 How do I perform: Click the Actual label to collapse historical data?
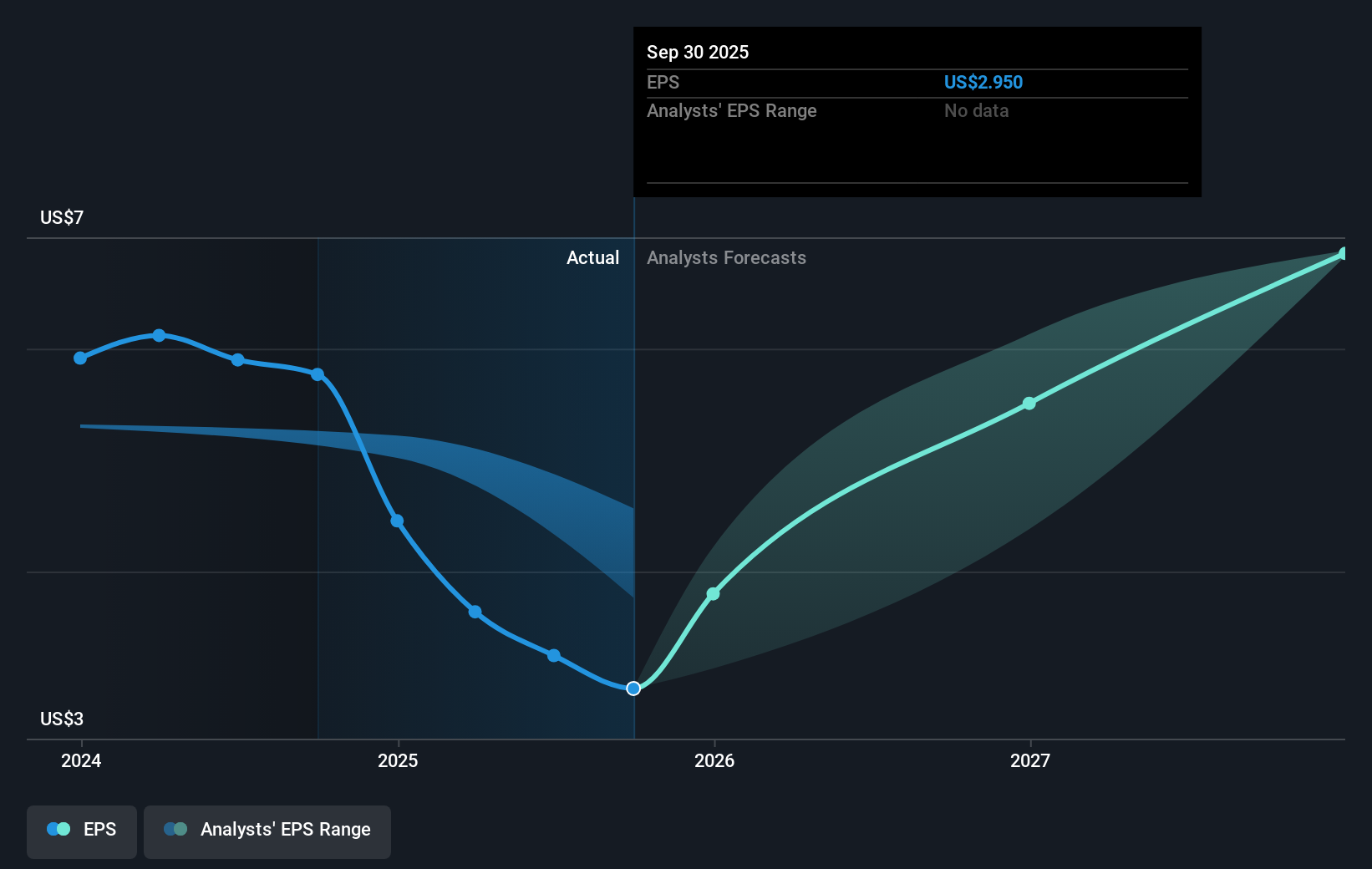coord(592,258)
